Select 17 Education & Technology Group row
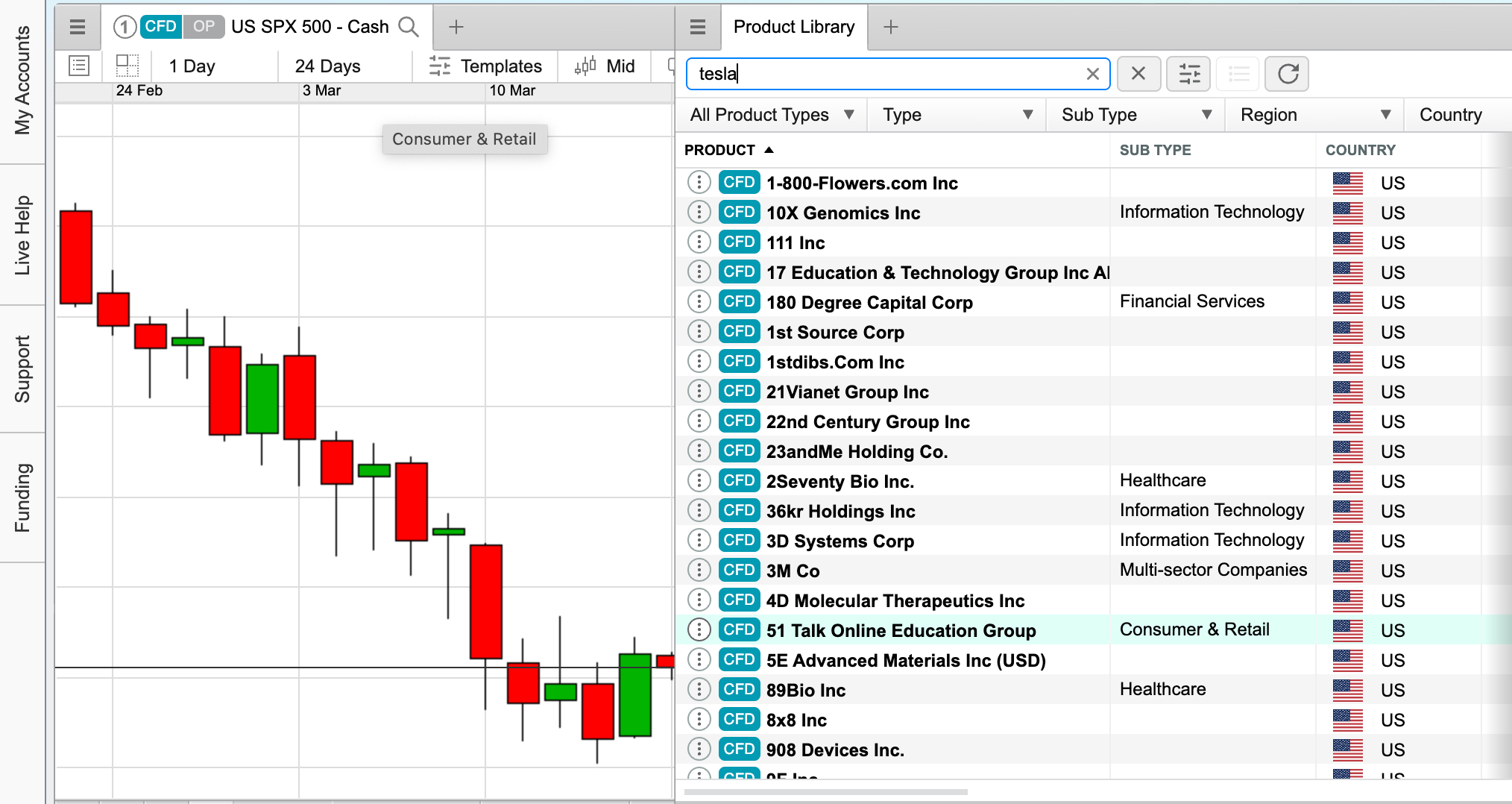Image resolution: width=1512 pixels, height=804 pixels. [1093, 271]
